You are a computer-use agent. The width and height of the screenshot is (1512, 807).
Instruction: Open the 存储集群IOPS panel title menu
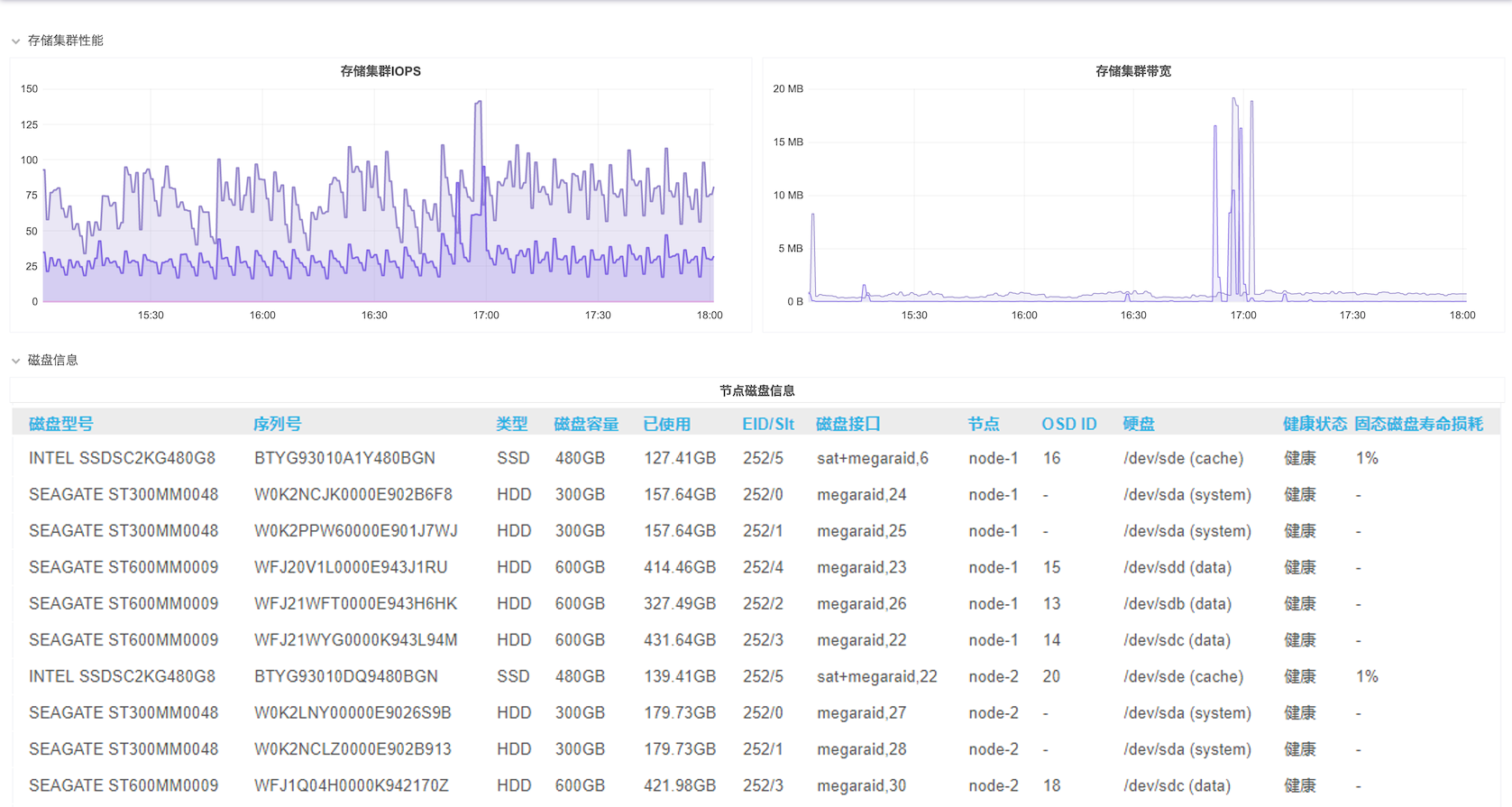[x=380, y=71]
